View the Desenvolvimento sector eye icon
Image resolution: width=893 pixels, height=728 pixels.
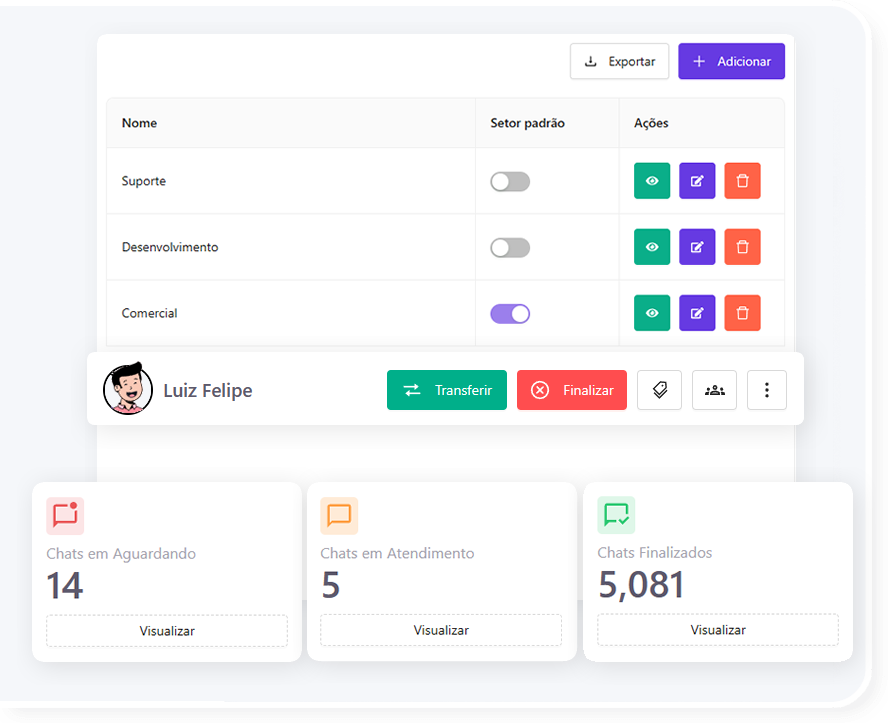(652, 247)
